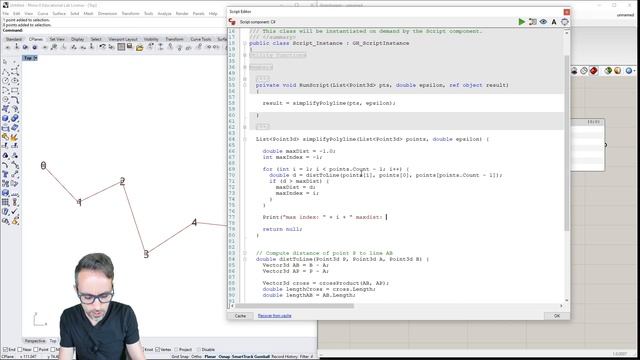Select the Text 'T' tool in sidebar
This screenshot has height=360, width=640.
(x=5, y=174)
